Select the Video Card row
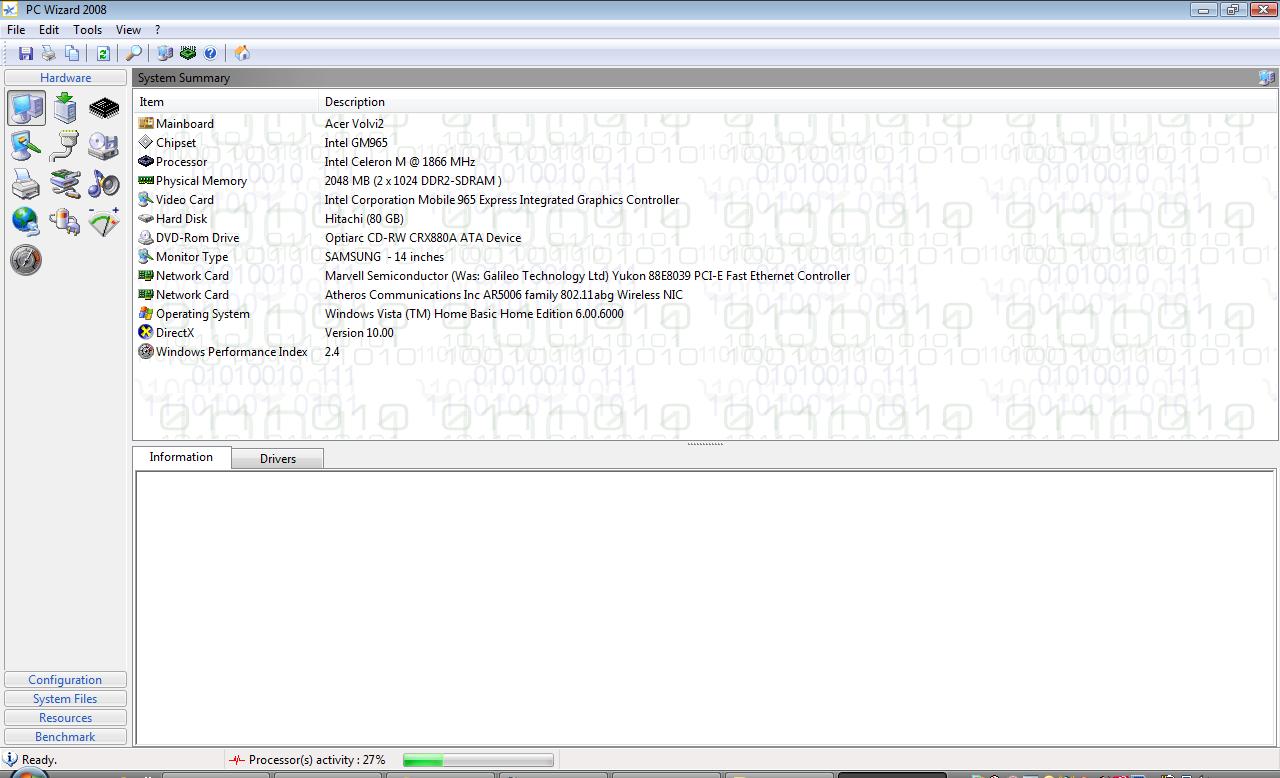Image resolution: width=1280 pixels, height=778 pixels. 705,200
